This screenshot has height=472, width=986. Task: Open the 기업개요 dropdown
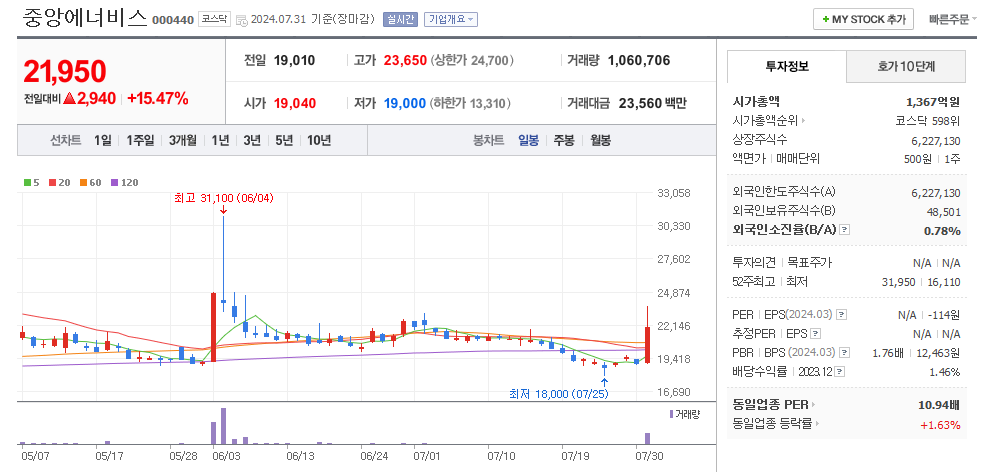(x=450, y=19)
